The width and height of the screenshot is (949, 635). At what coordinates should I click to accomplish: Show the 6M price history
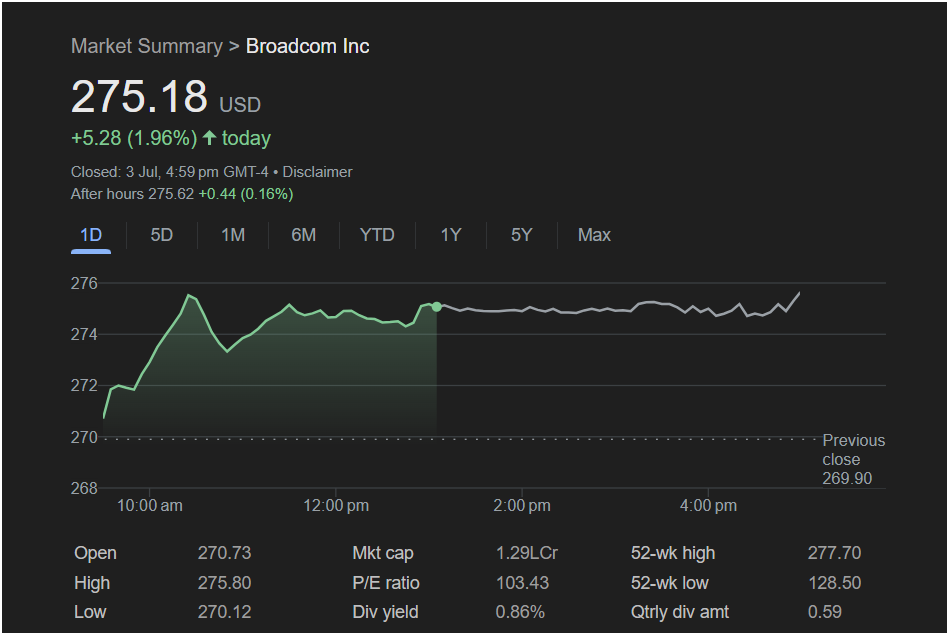coord(303,235)
